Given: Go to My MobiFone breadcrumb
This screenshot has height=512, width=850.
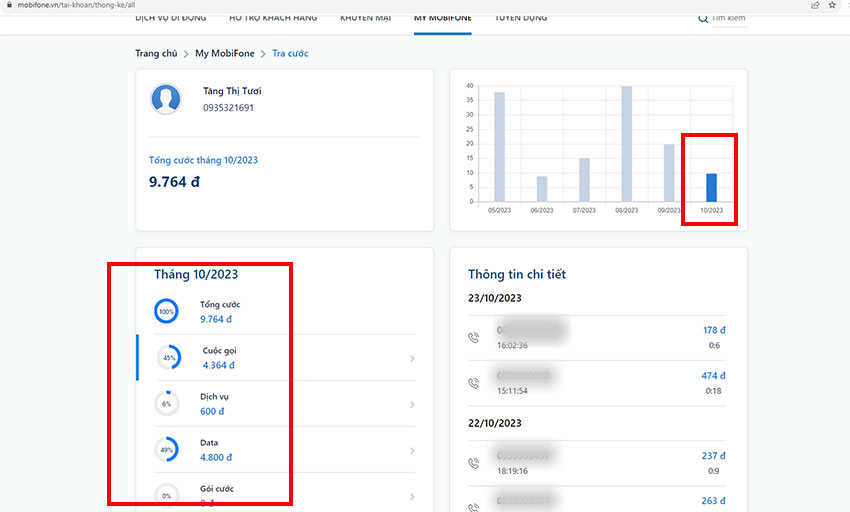Looking at the screenshot, I should coord(224,53).
